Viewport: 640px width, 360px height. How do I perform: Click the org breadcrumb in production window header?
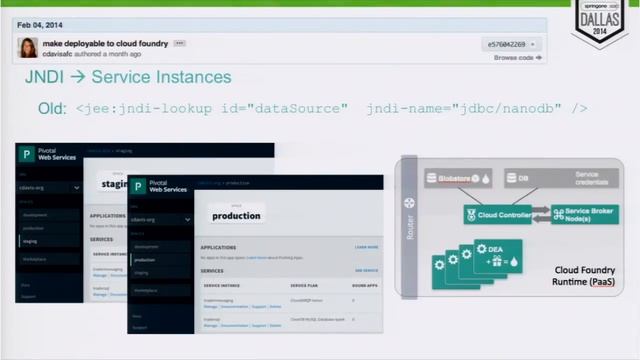click(209, 183)
